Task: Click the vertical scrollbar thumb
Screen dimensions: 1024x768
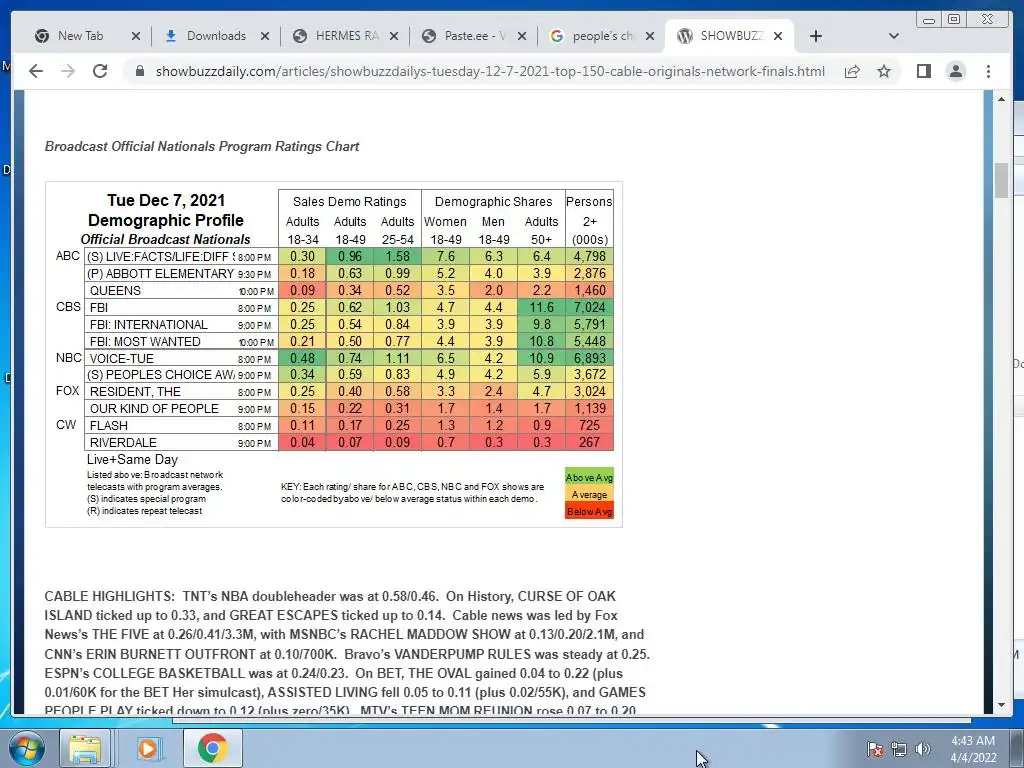Action: (1001, 180)
